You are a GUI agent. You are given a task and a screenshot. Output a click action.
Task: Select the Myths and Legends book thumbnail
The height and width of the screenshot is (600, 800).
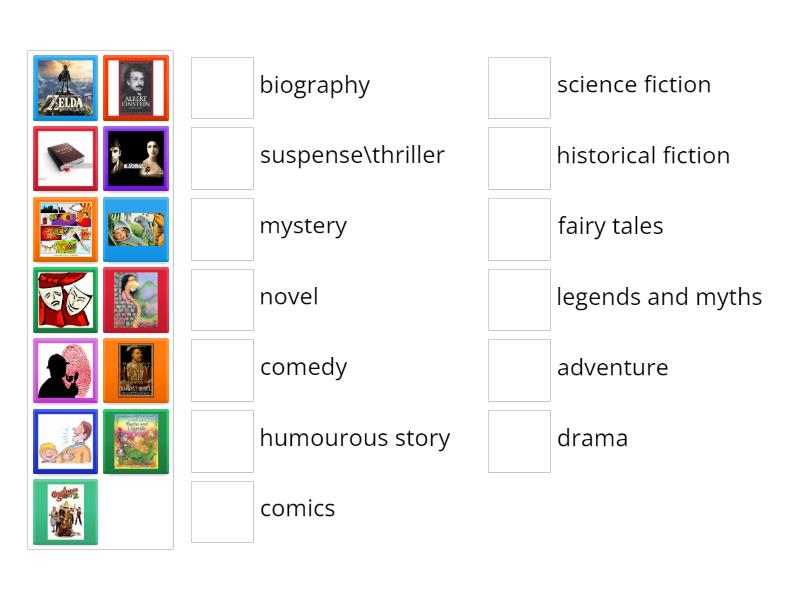(x=135, y=440)
